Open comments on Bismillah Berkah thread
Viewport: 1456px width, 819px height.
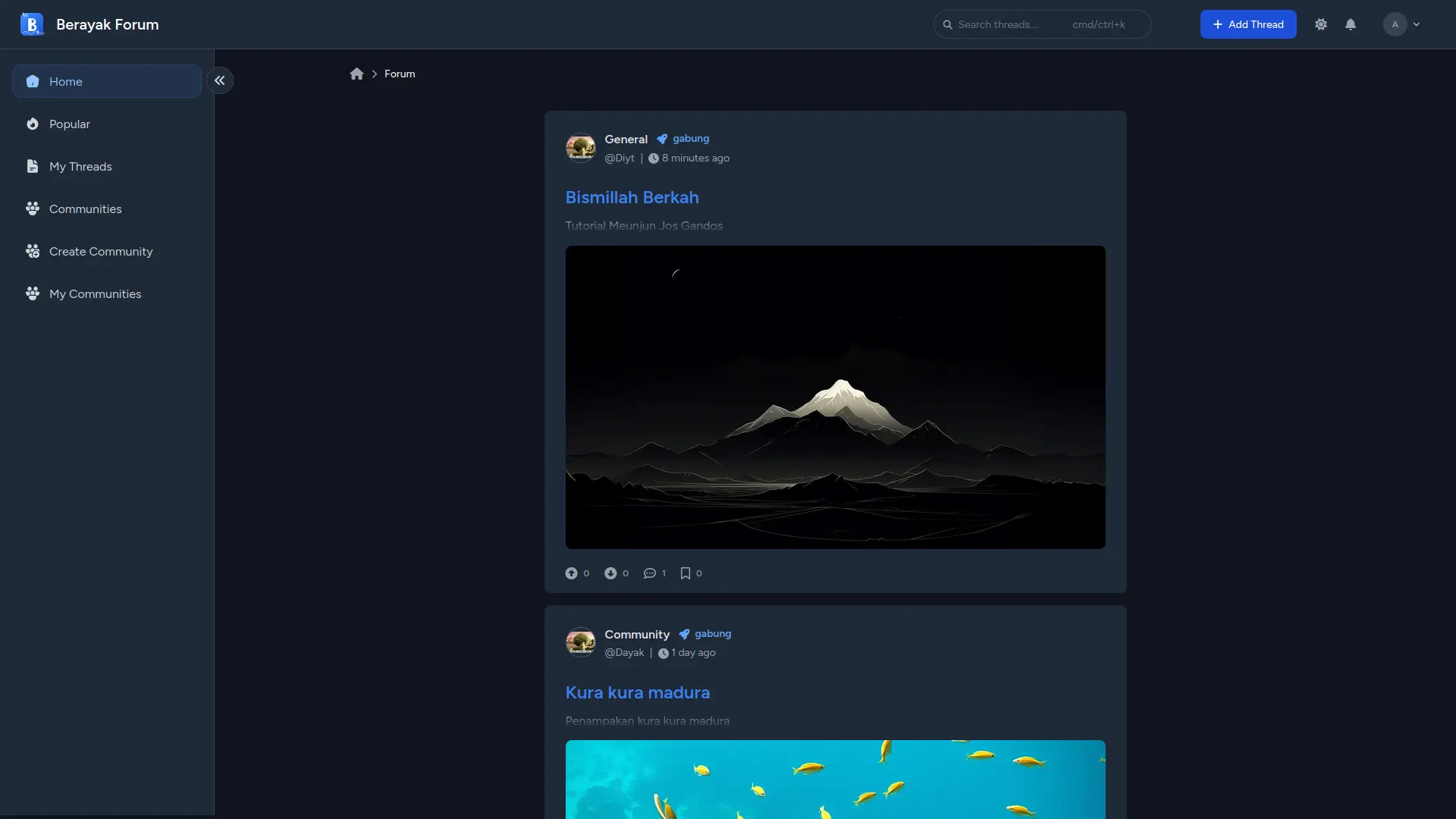(650, 573)
